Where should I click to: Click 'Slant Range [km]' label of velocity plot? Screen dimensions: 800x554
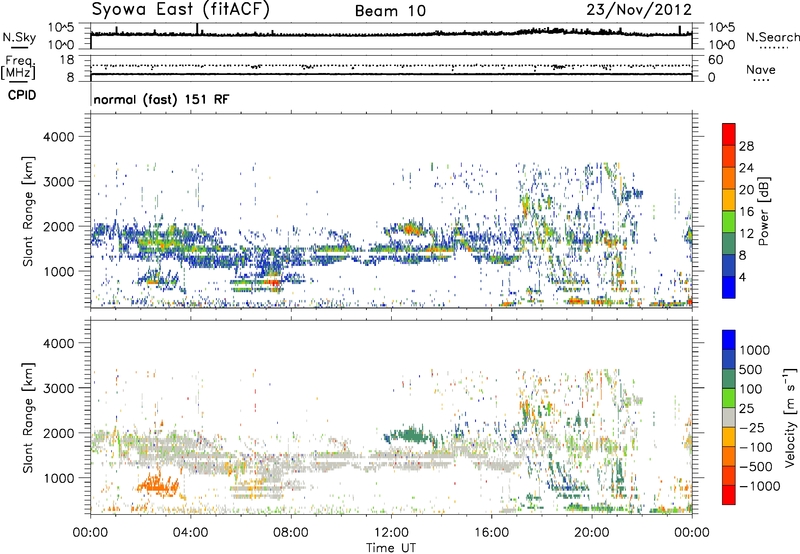tap(28, 417)
